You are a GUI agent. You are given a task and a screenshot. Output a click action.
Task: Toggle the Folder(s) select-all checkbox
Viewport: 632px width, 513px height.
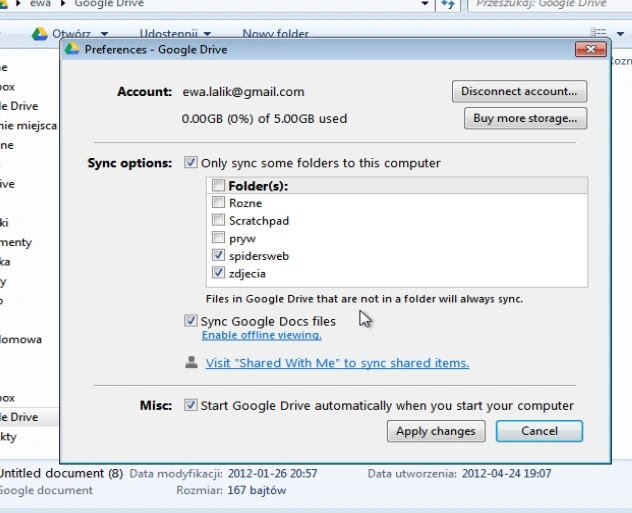[218, 185]
